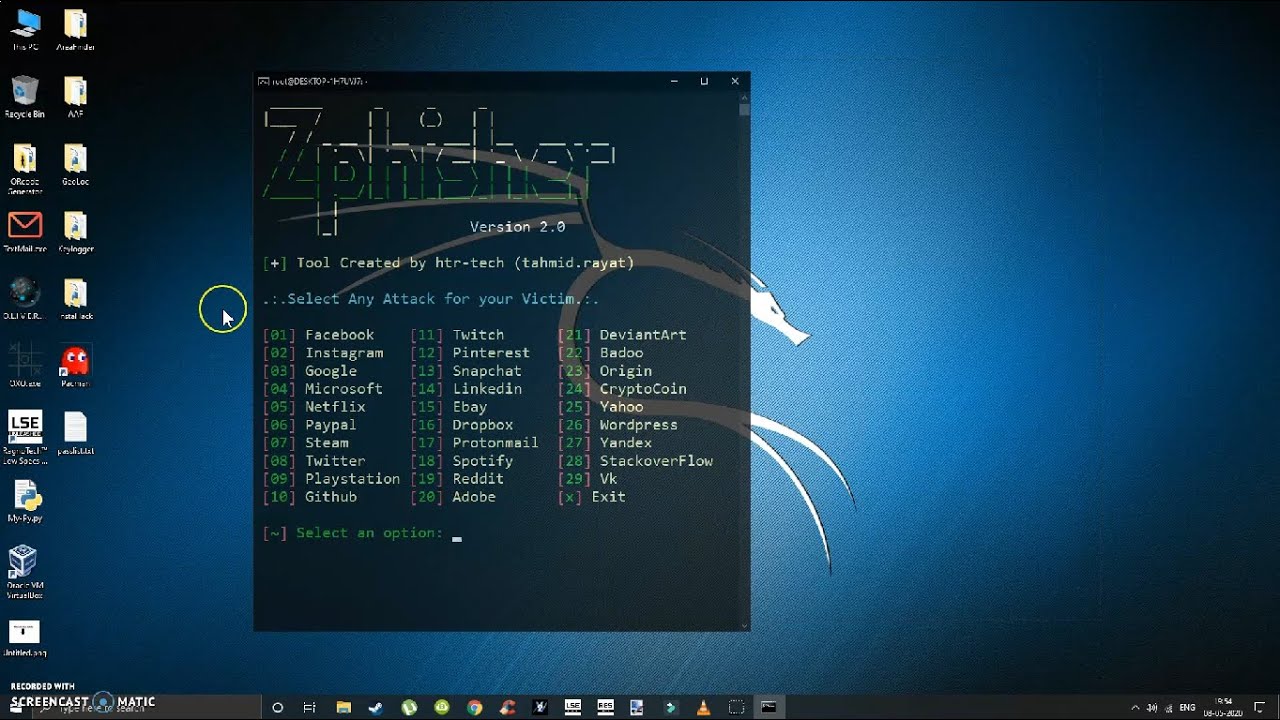1280x720 pixels.
Task: Click the '[19] Reddit' option text
Action: [457, 479]
